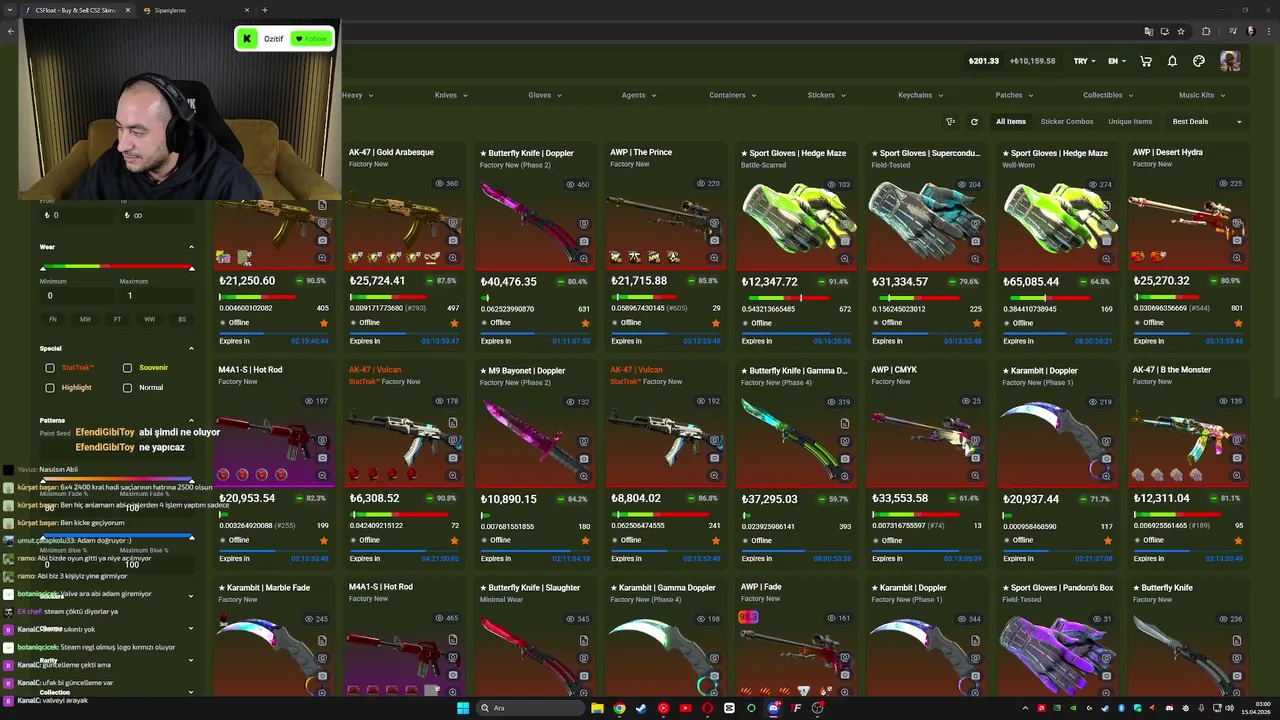Open the Stickers category menu

point(827,95)
